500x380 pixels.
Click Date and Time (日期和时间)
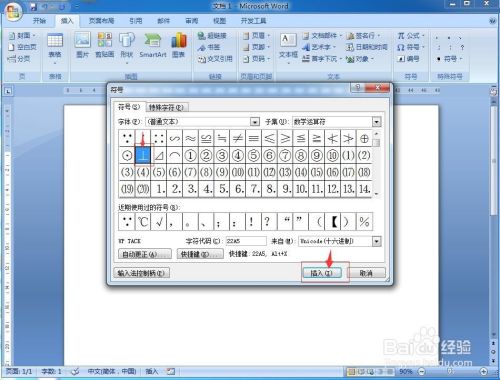pyautogui.click(x=367, y=47)
